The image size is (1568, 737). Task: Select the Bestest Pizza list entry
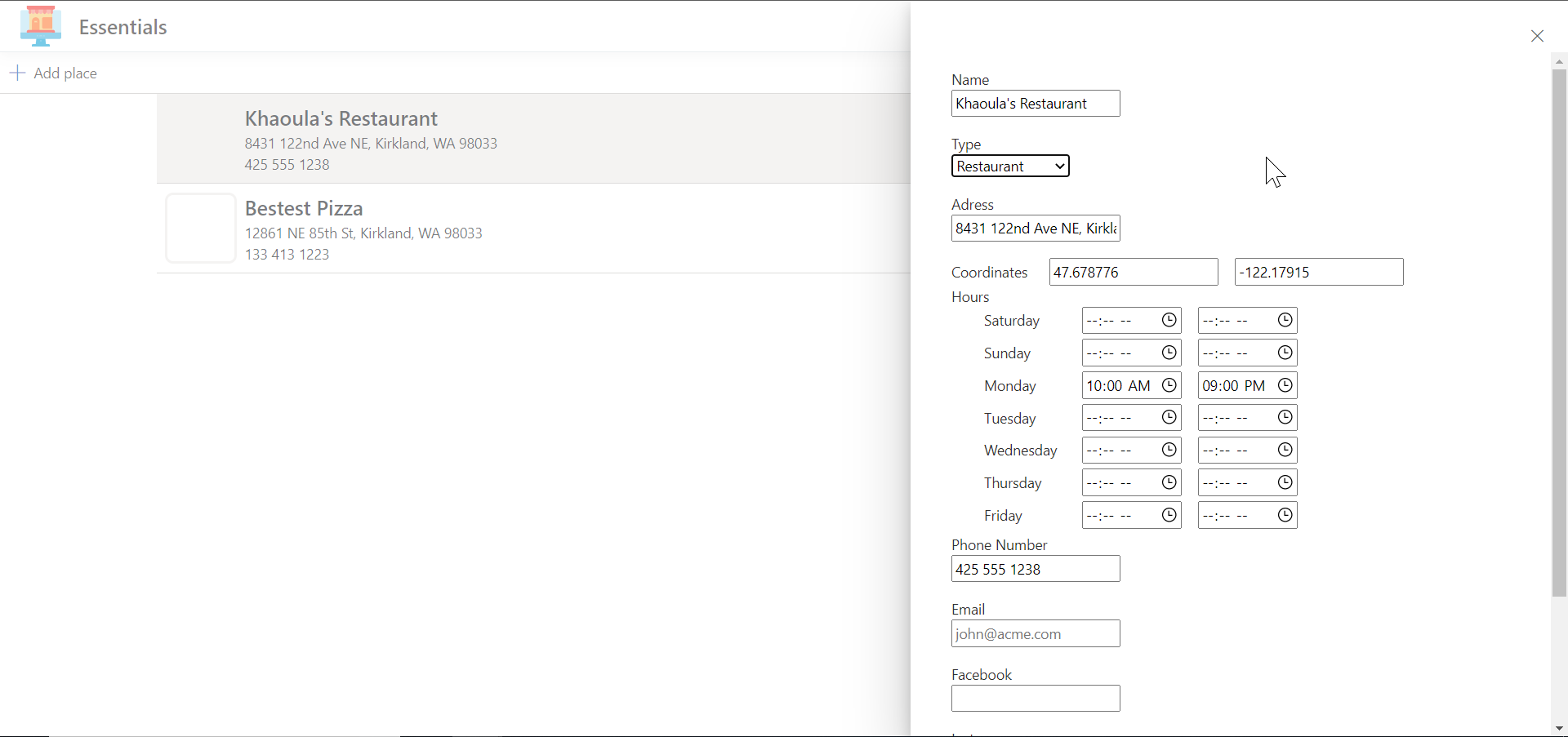click(x=533, y=229)
